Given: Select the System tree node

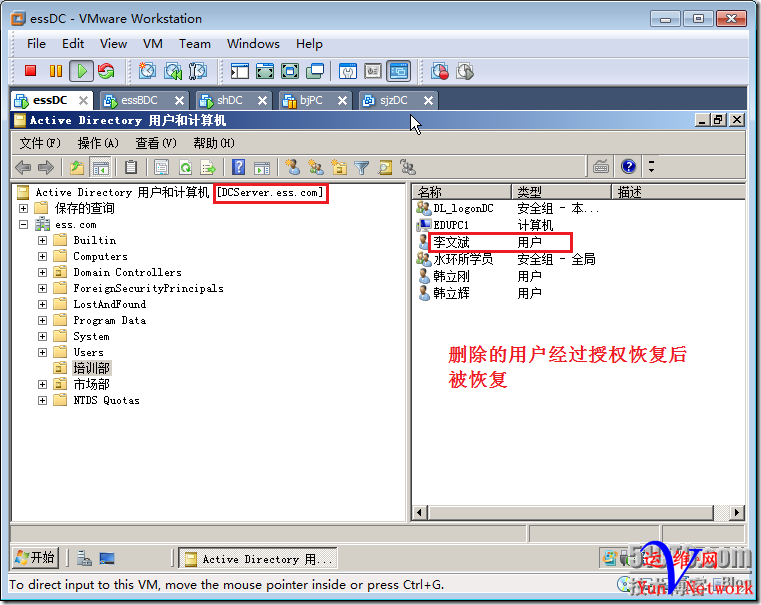Looking at the screenshot, I should pos(91,336).
